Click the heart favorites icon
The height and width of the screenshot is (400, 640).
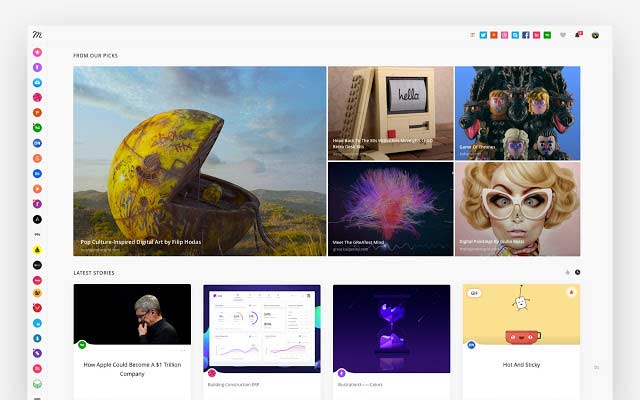[563, 35]
